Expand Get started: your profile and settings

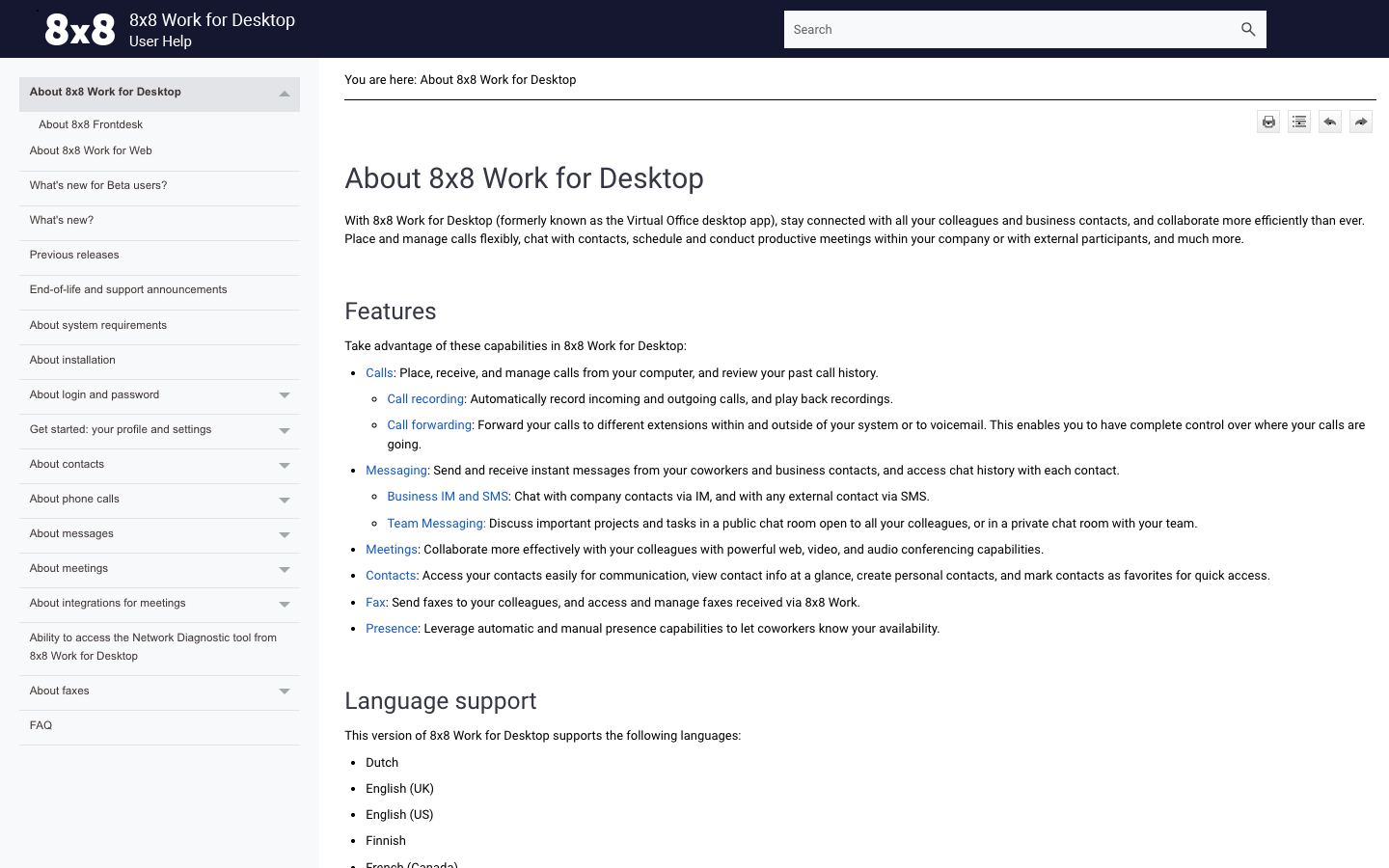point(285,430)
